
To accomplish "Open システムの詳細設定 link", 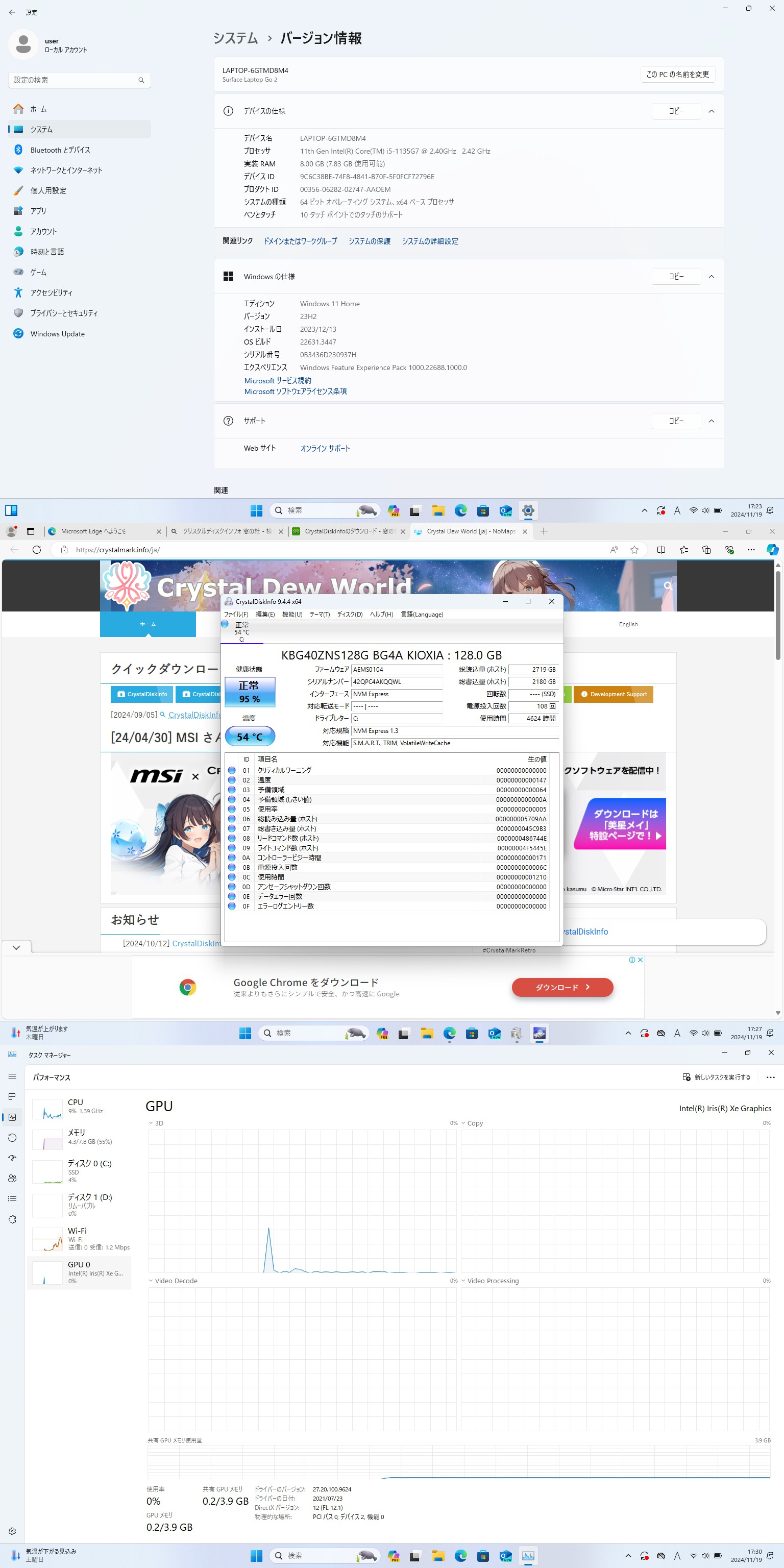I will pyautogui.click(x=430, y=241).
